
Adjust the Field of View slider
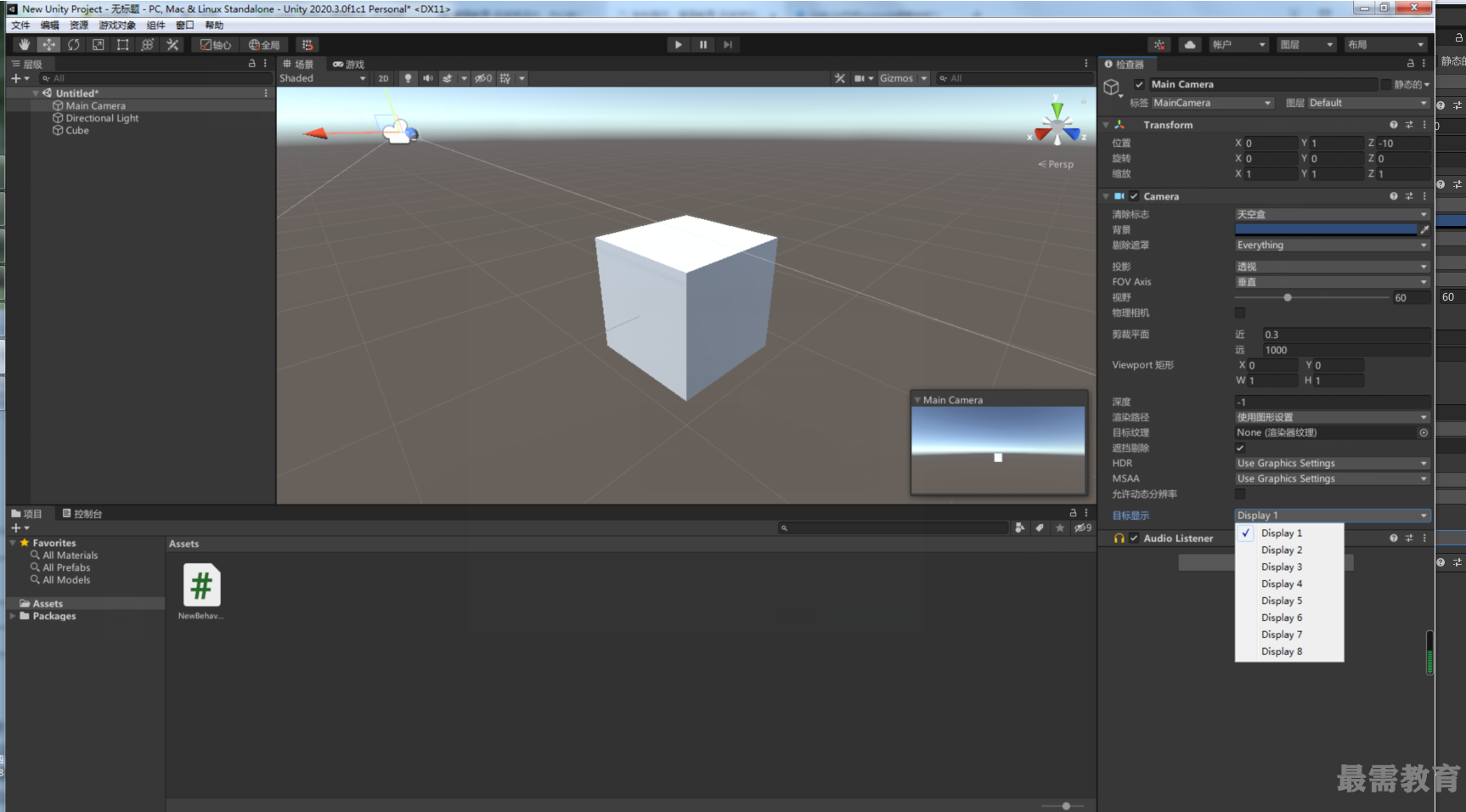[1311, 297]
